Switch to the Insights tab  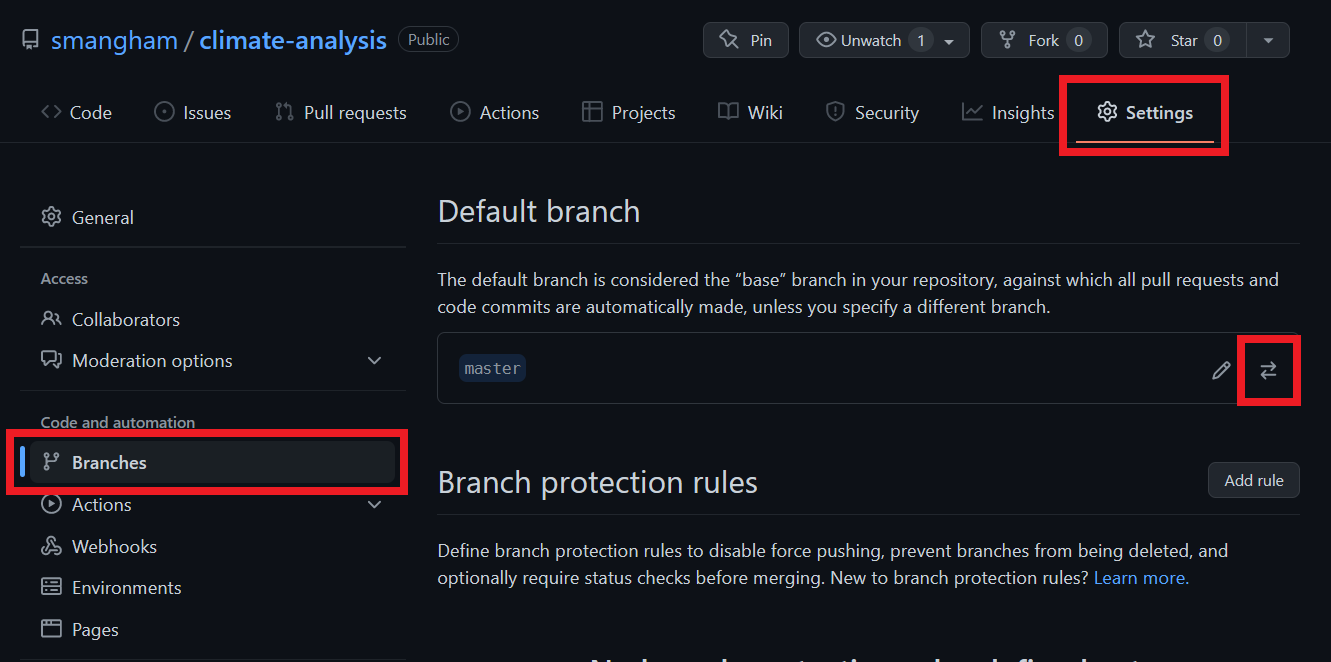click(x=1007, y=112)
